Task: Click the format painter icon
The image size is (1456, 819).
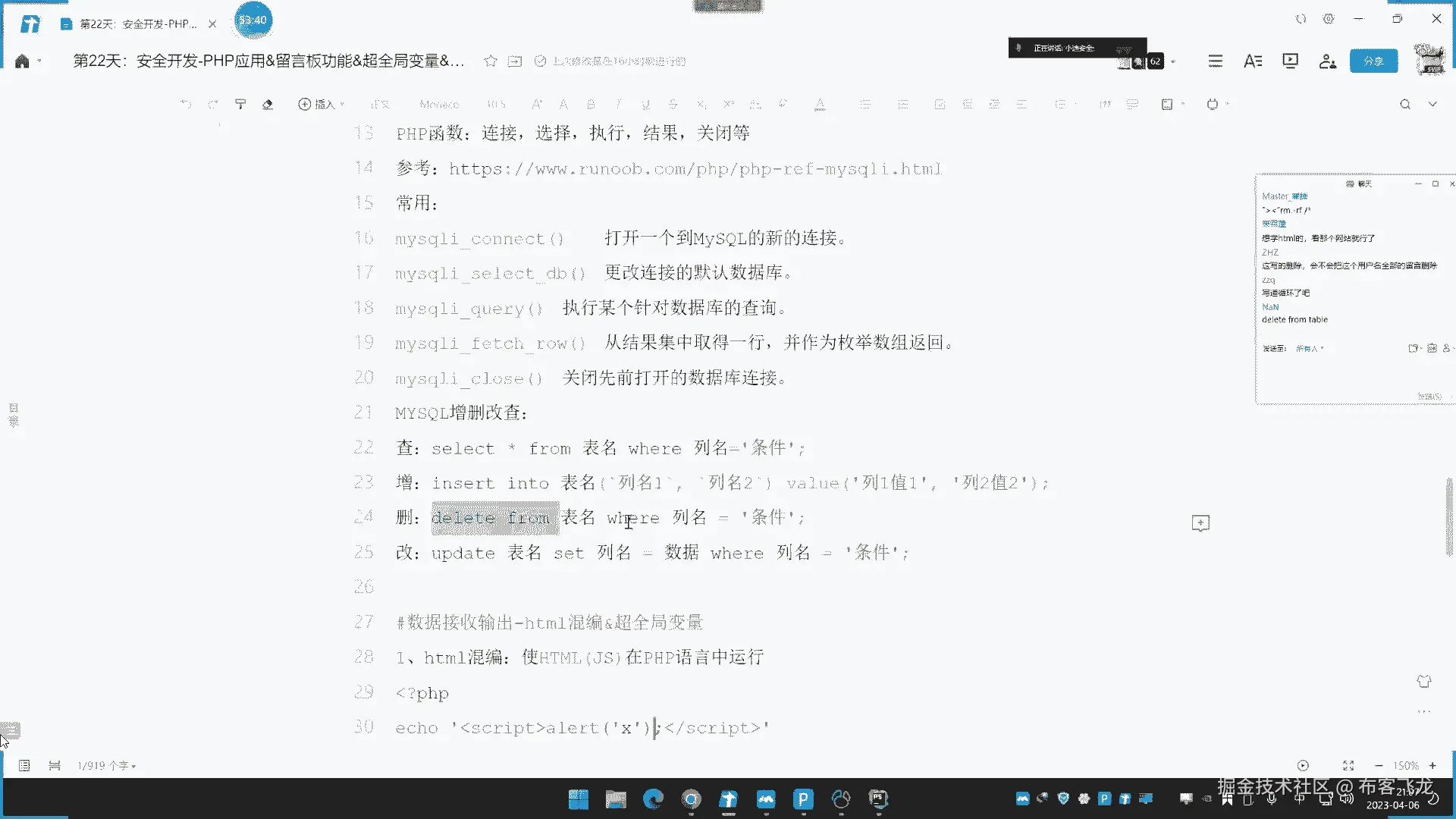Action: (x=240, y=105)
